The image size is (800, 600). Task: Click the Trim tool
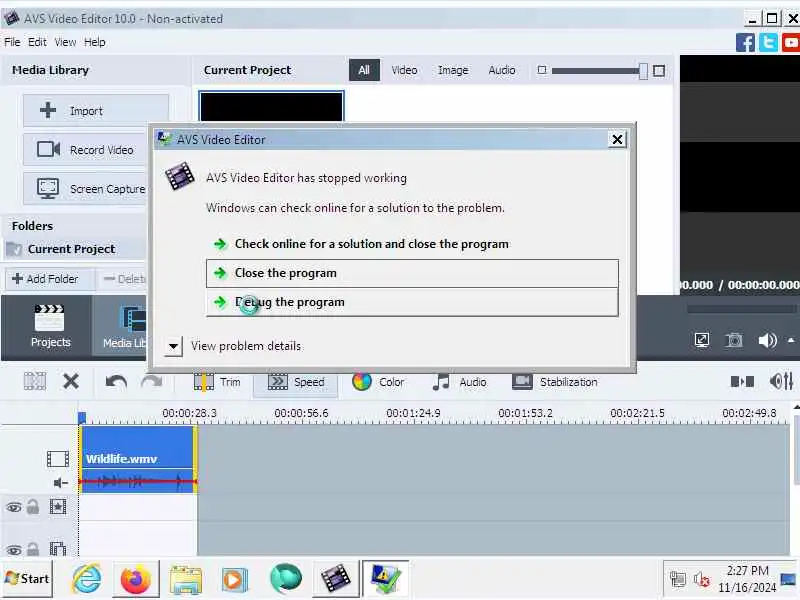click(217, 382)
